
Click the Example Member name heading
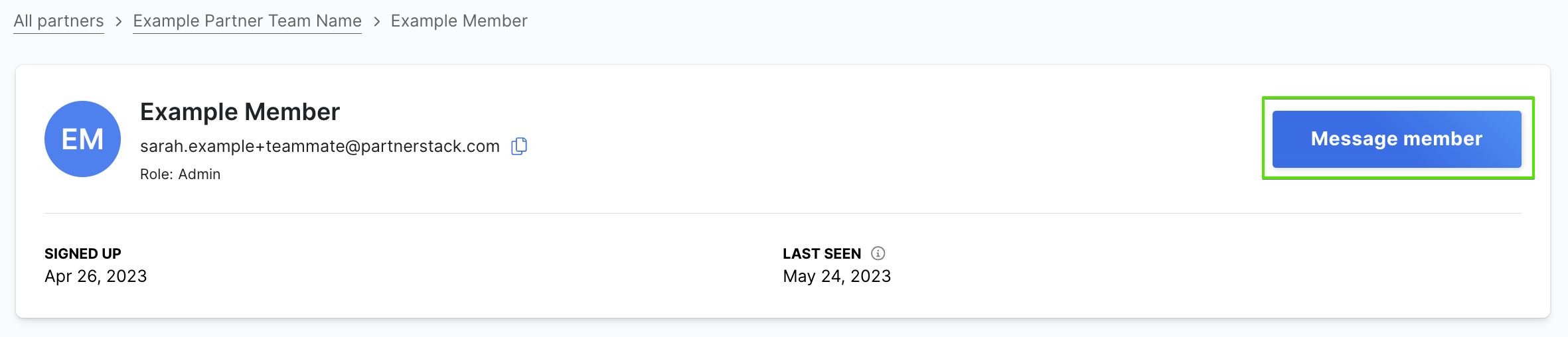click(x=240, y=111)
